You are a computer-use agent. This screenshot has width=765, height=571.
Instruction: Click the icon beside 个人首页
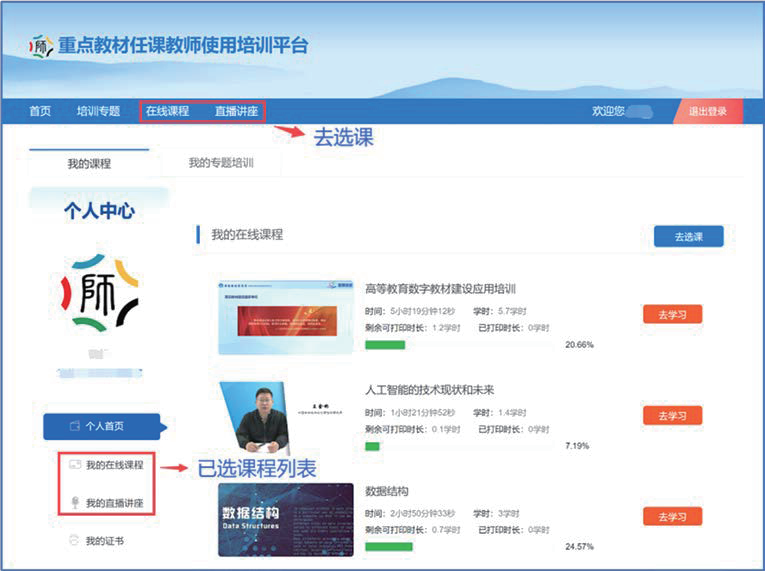coord(74,426)
